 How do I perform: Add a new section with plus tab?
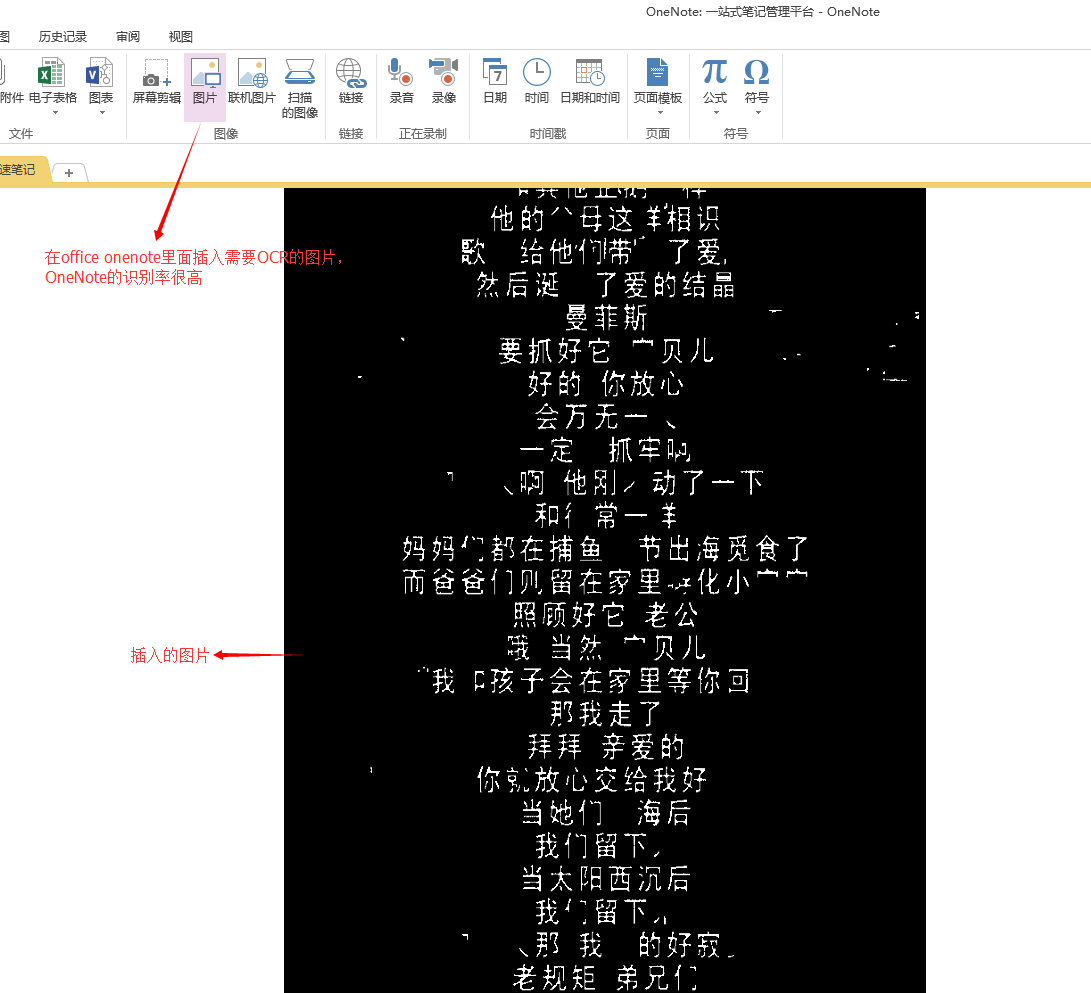pos(69,172)
